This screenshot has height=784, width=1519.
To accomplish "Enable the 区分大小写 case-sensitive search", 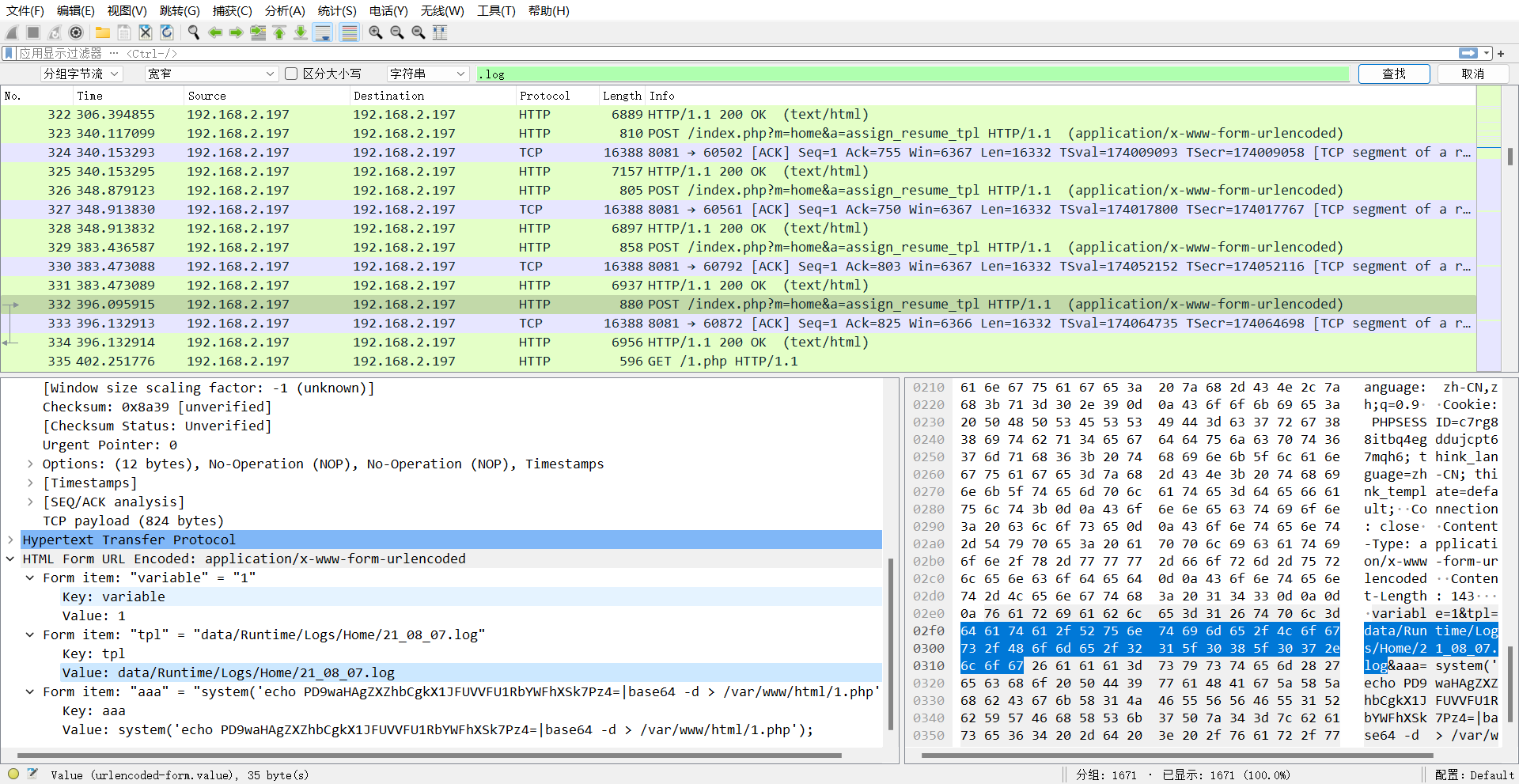I will pos(290,73).
